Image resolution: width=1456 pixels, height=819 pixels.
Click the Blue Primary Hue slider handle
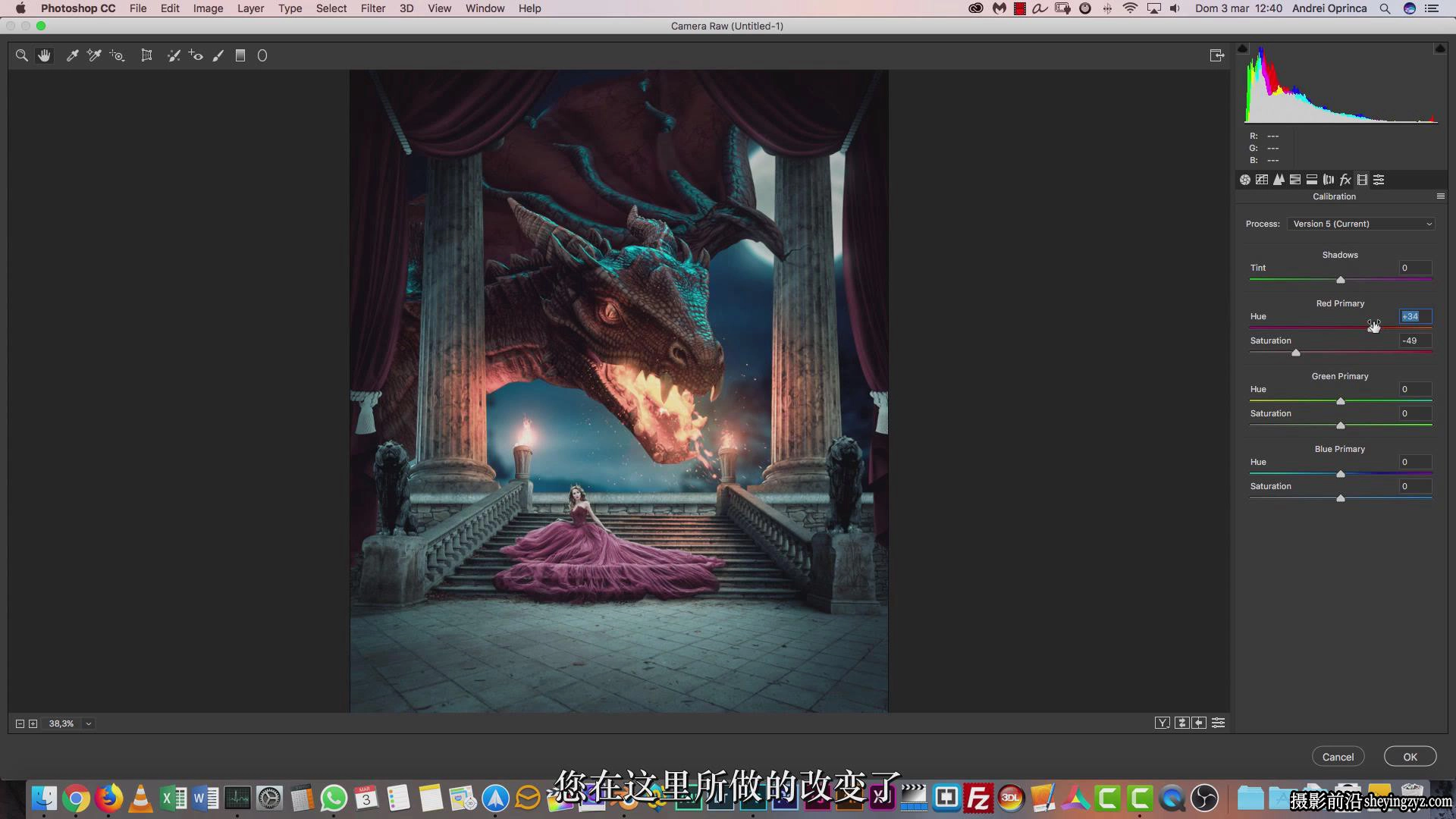pos(1341,474)
